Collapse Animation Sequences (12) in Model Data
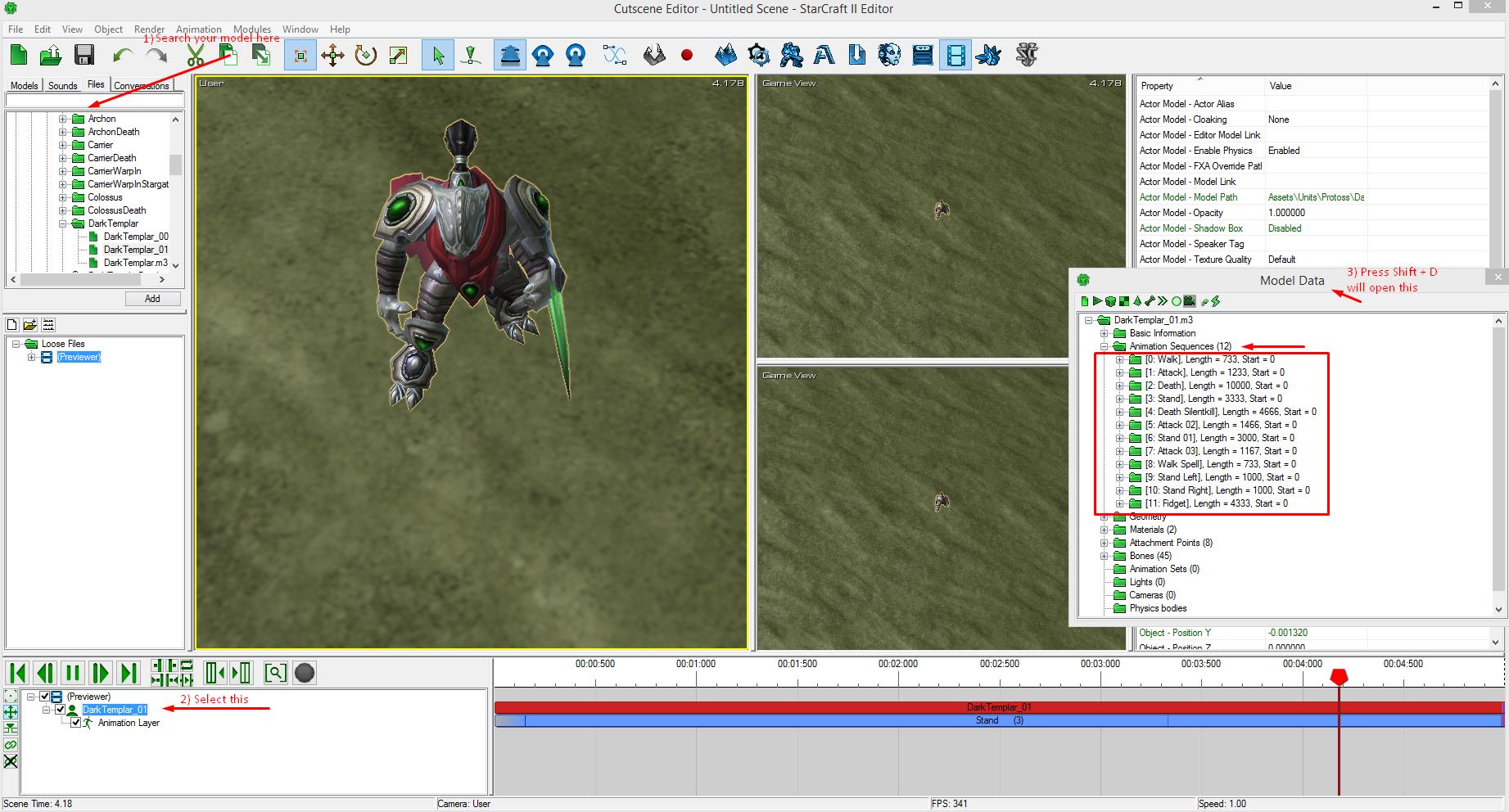1509x812 pixels. (x=1105, y=346)
